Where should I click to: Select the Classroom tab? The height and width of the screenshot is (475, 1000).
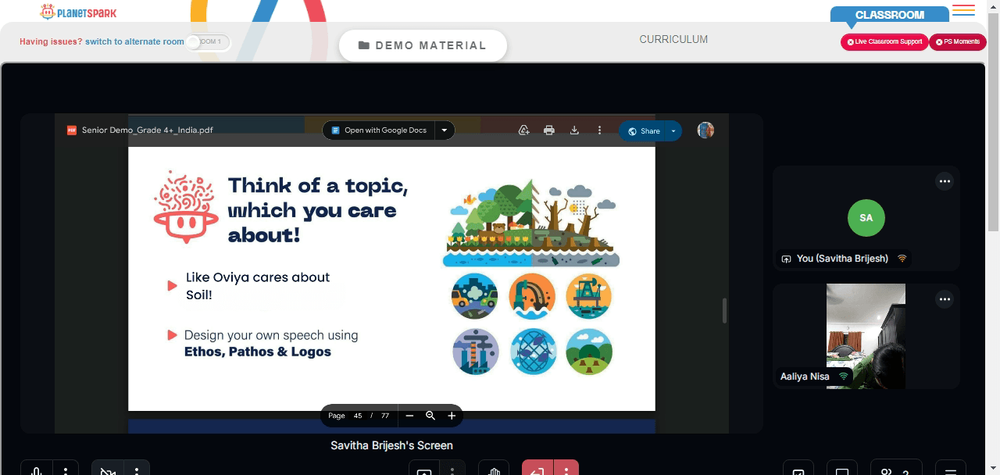889,15
